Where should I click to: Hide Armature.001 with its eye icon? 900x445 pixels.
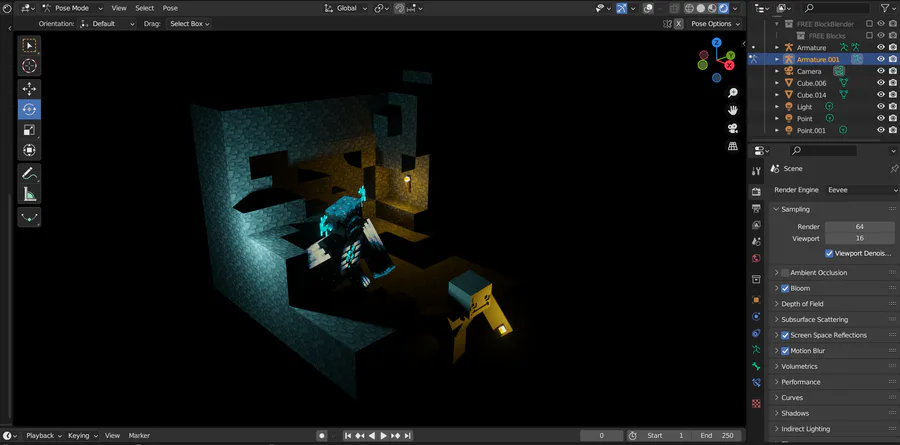(881, 59)
